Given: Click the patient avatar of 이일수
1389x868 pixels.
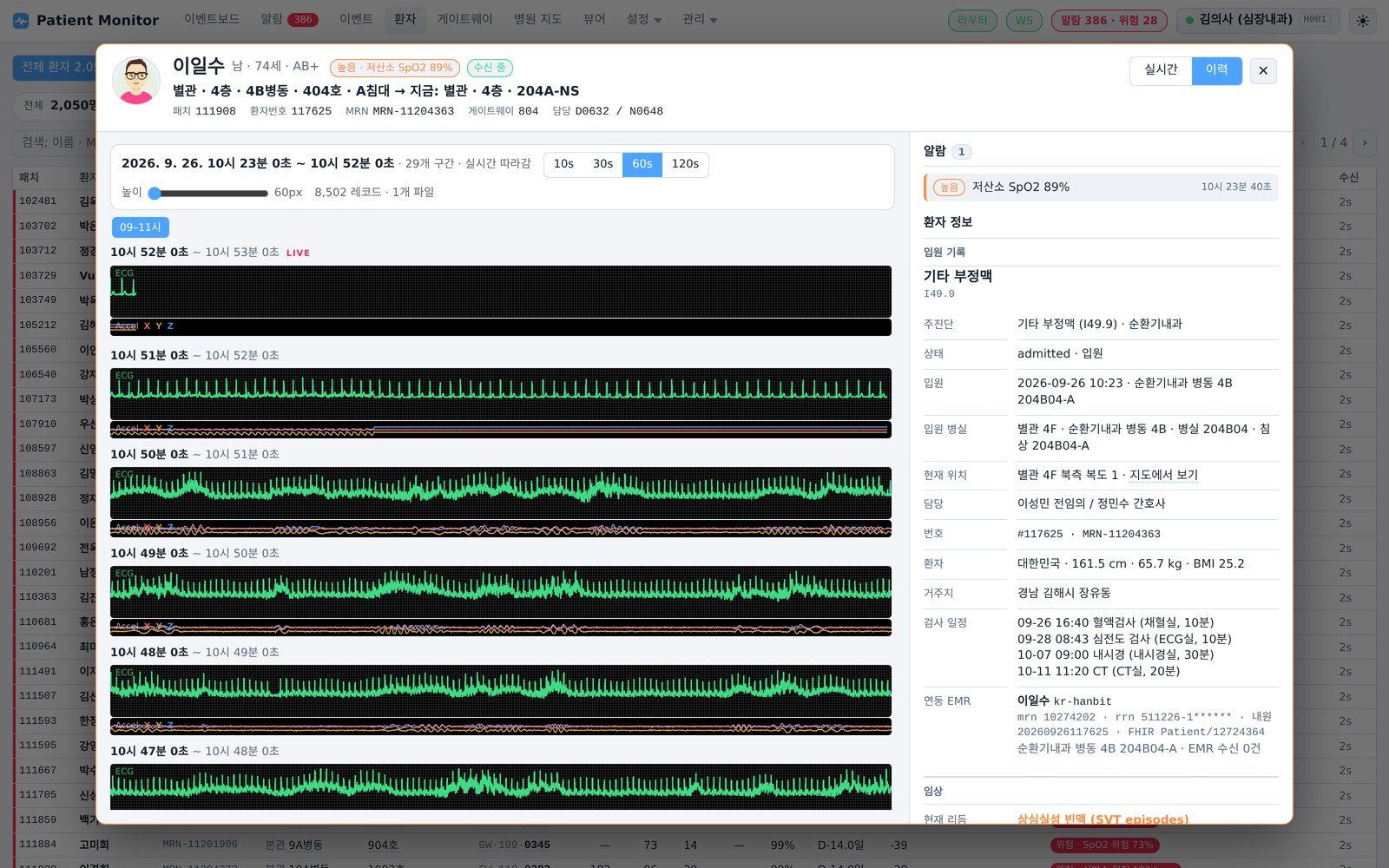Looking at the screenshot, I should [136, 81].
